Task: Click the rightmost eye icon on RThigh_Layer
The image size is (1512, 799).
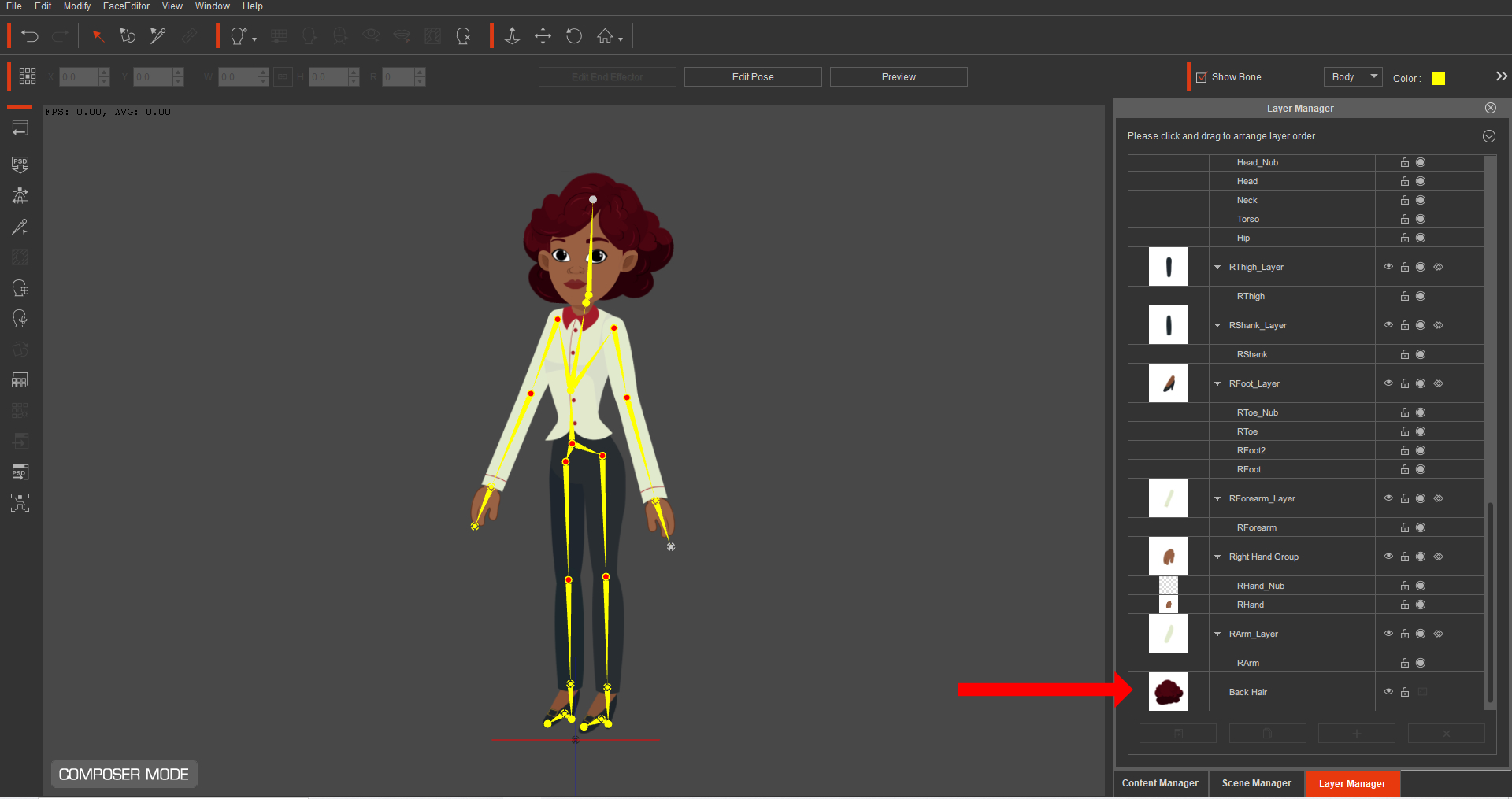Action: coord(1438,267)
